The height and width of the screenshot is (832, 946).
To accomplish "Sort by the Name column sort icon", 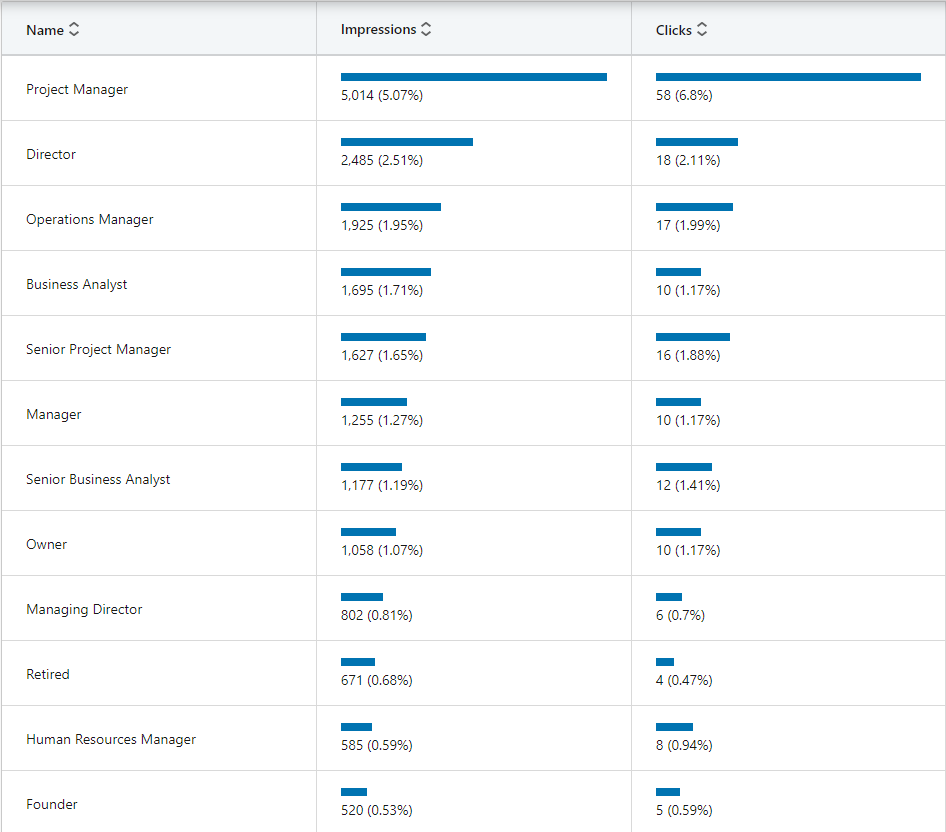I will 74,30.
